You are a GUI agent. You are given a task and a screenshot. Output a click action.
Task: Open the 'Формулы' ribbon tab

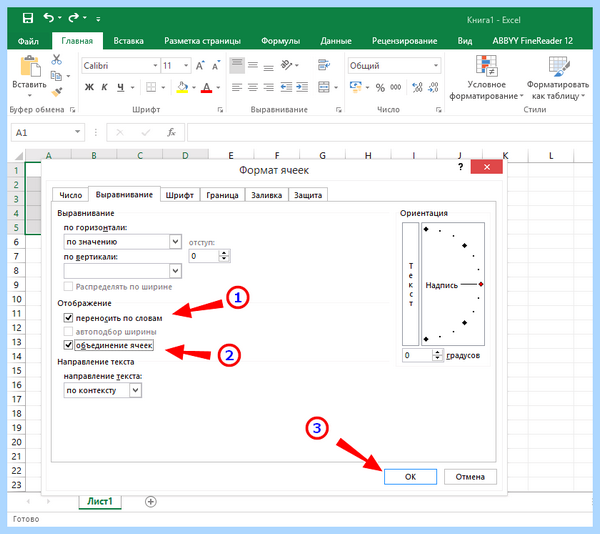point(280,41)
